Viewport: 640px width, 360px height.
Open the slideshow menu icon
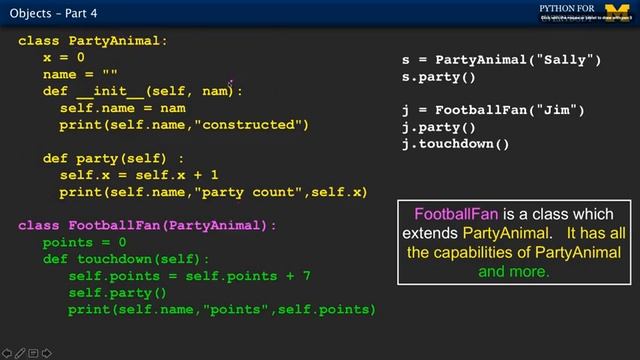coord(33,353)
